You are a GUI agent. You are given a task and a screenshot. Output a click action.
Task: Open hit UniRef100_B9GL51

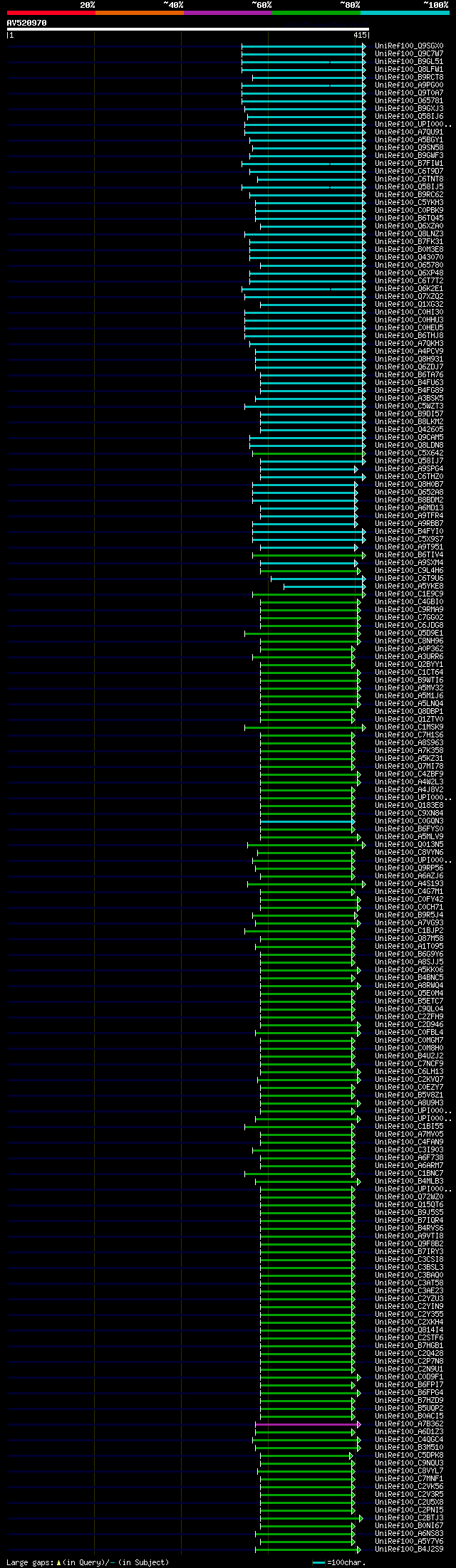(409, 61)
